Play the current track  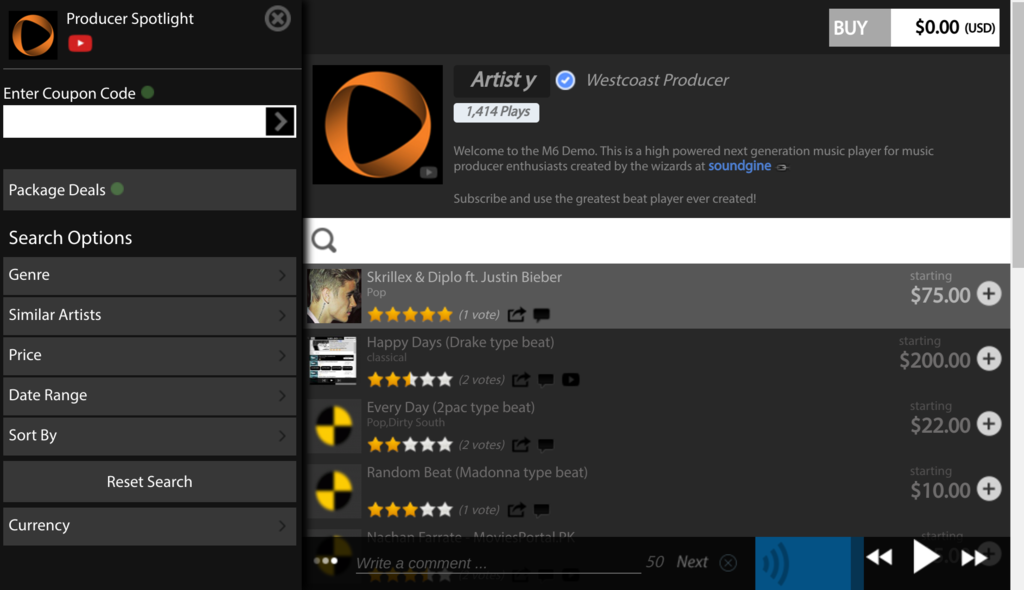tap(925, 557)
